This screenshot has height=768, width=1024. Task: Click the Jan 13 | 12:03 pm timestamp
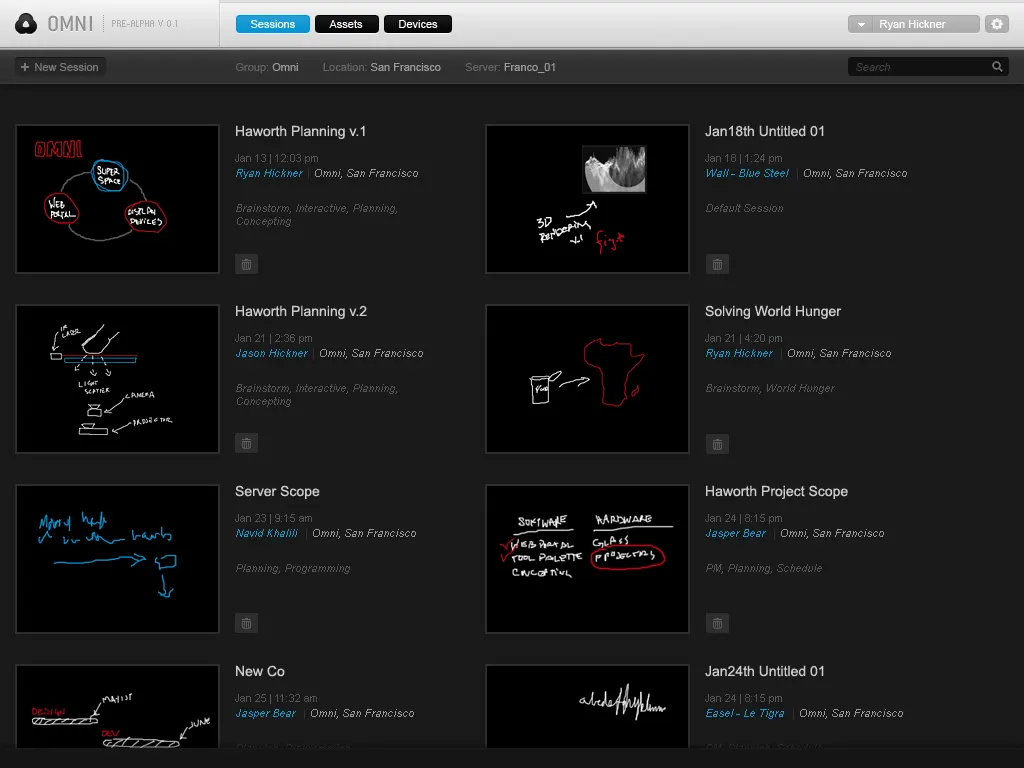pos(277,158)
